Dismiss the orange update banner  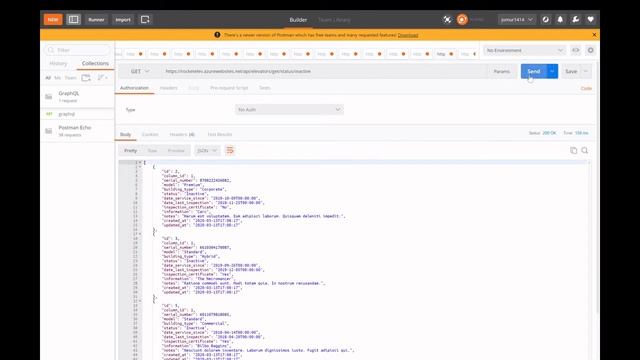[x=594, y=35]
